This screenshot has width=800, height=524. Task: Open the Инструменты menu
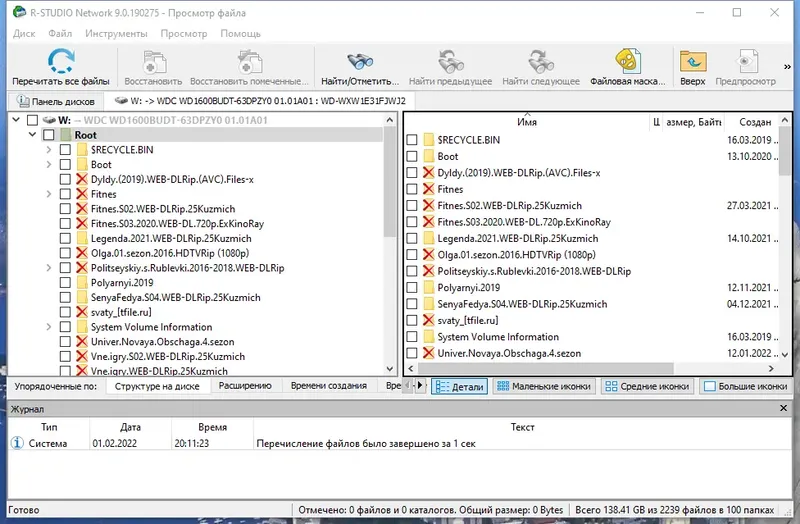pyautogui.click(x=116, y=34)
